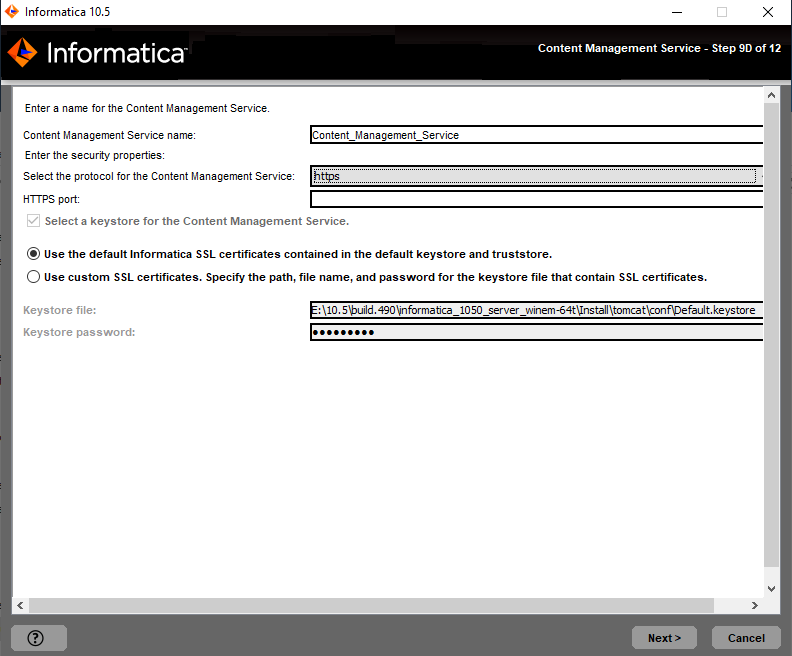The height and width of the screenshot is (656, 792).
Task: Click the Keystore file path field
Action: (536, 310)
